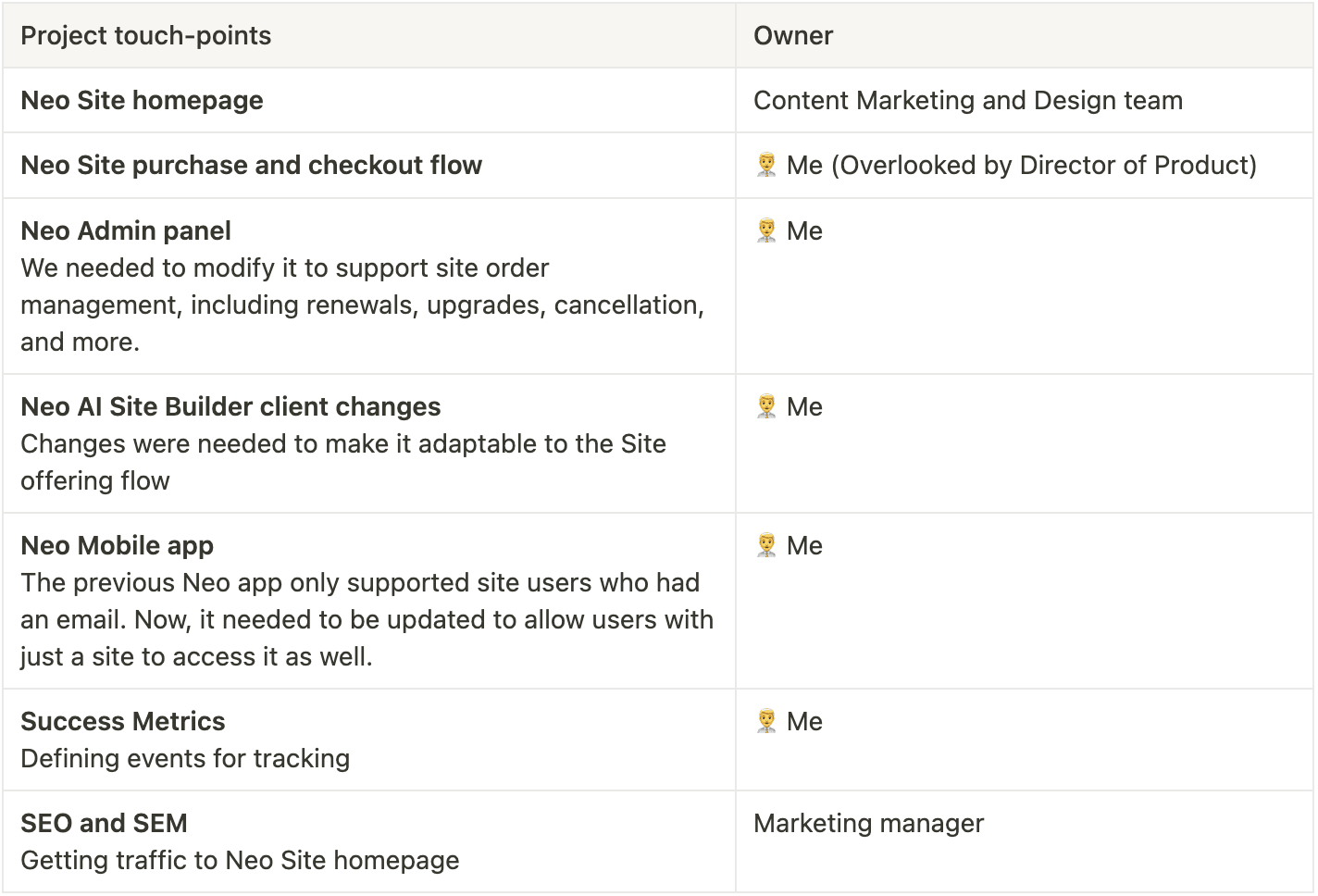This screenshot has height=896, width=1318.
Task: Click the person emoji in the Mobile app row
Action: (766, 545)
